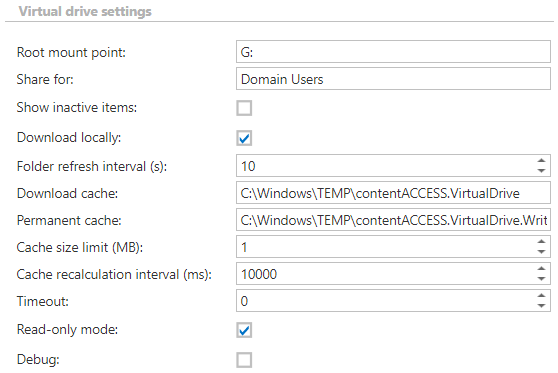Click the Timeout label

click(43, 301)
